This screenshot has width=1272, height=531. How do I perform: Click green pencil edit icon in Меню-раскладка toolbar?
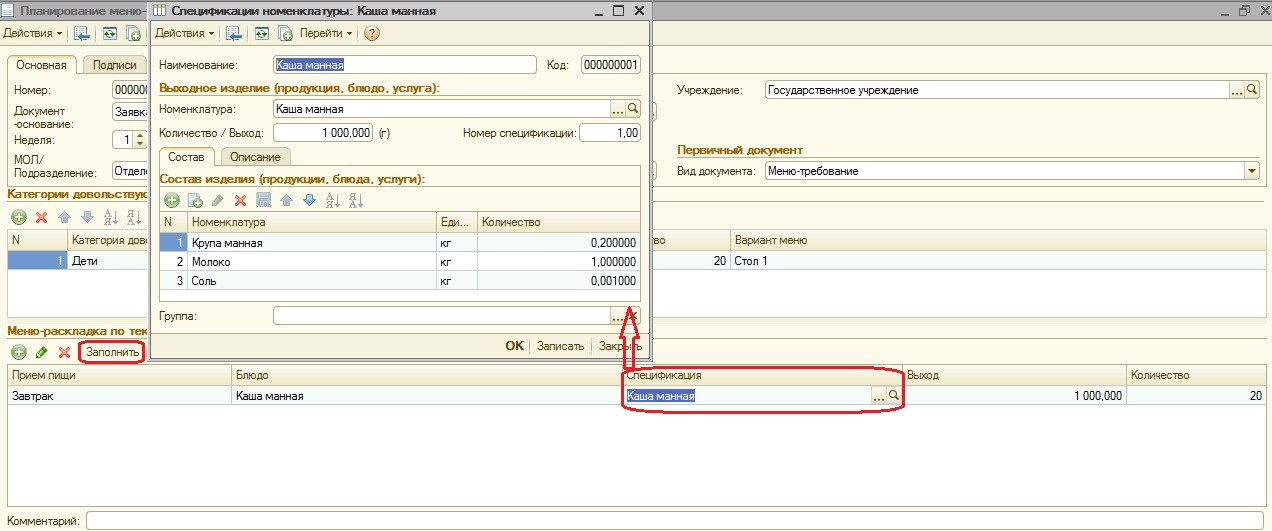point(41,352)
